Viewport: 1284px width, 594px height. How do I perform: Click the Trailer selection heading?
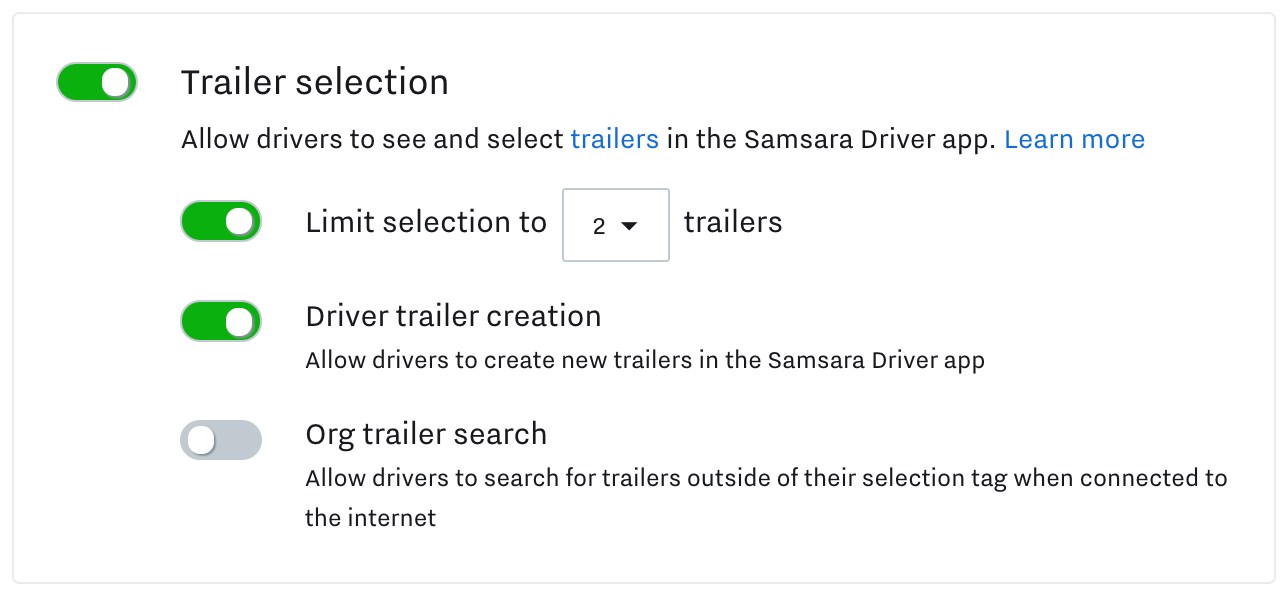point(314,82)
